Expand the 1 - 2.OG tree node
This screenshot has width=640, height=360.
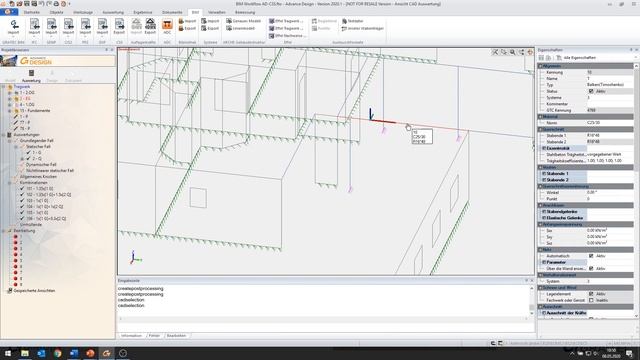coord(10,93)
